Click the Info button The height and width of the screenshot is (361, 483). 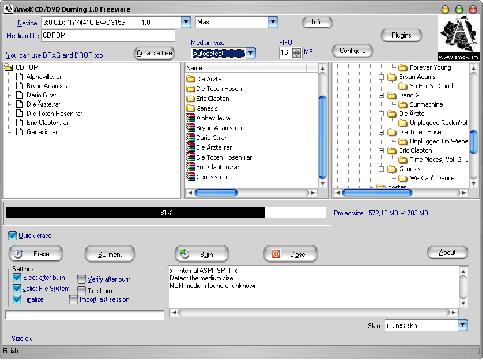click(x=317, y=22)
